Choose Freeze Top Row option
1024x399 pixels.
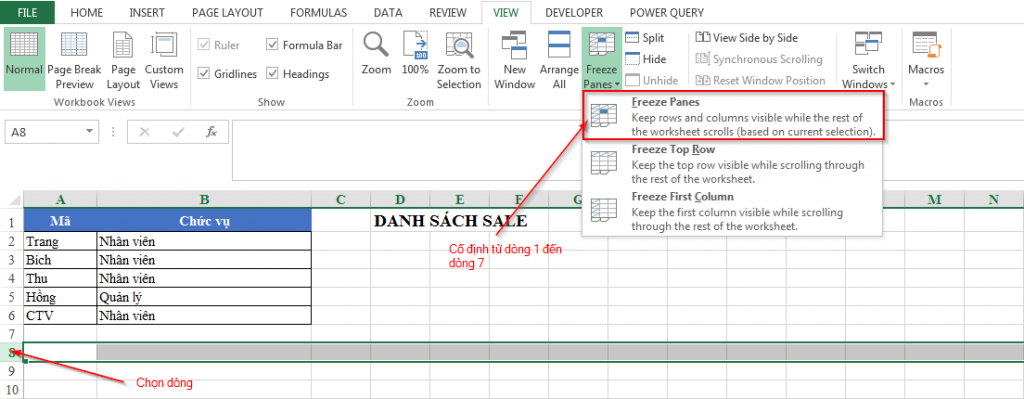point(731,163)
